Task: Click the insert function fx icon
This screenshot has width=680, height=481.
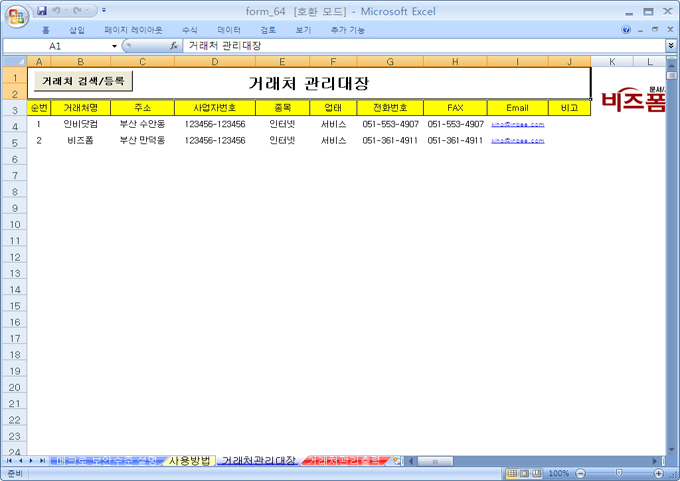Action: [174, 46]
